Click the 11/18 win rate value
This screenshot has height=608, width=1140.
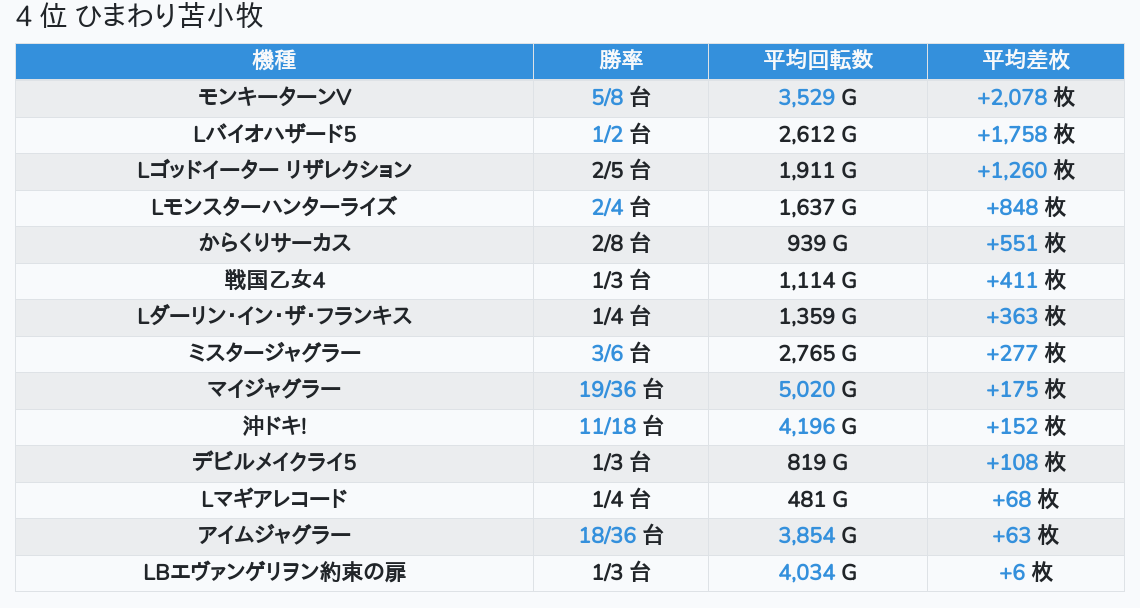(x=608, y=426)
